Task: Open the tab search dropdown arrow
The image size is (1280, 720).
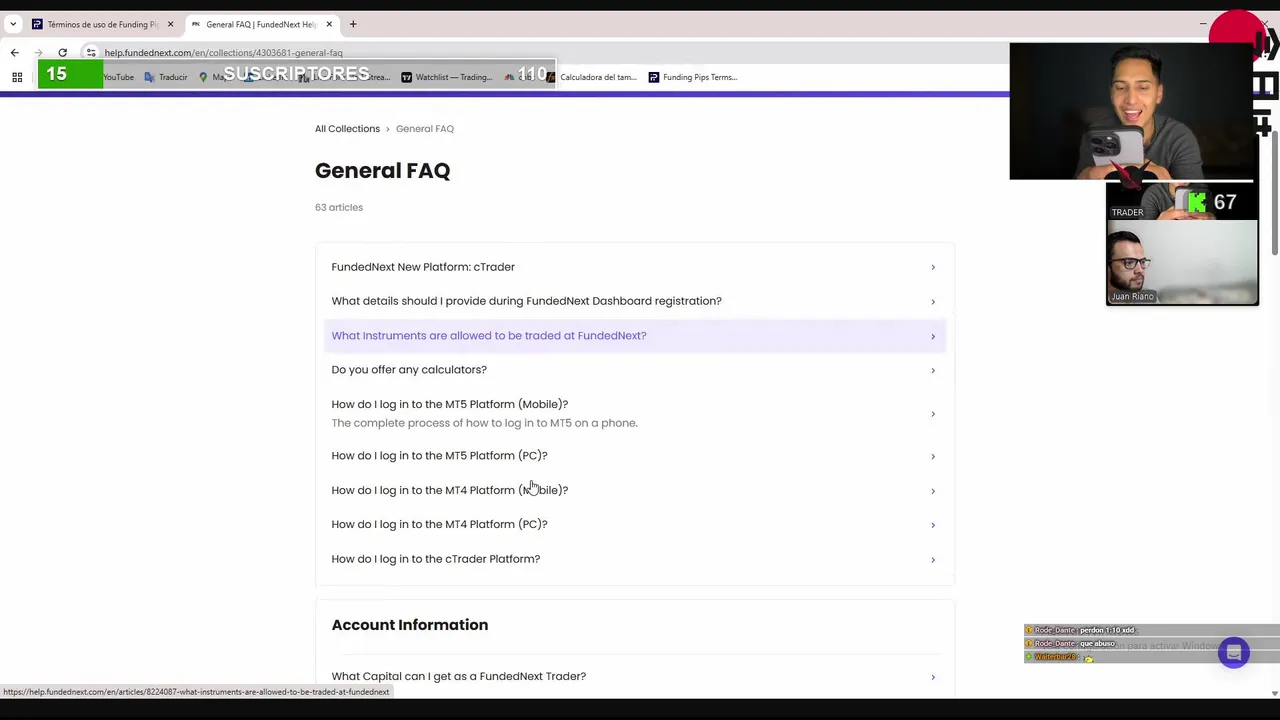Action: tap(13, 24)
